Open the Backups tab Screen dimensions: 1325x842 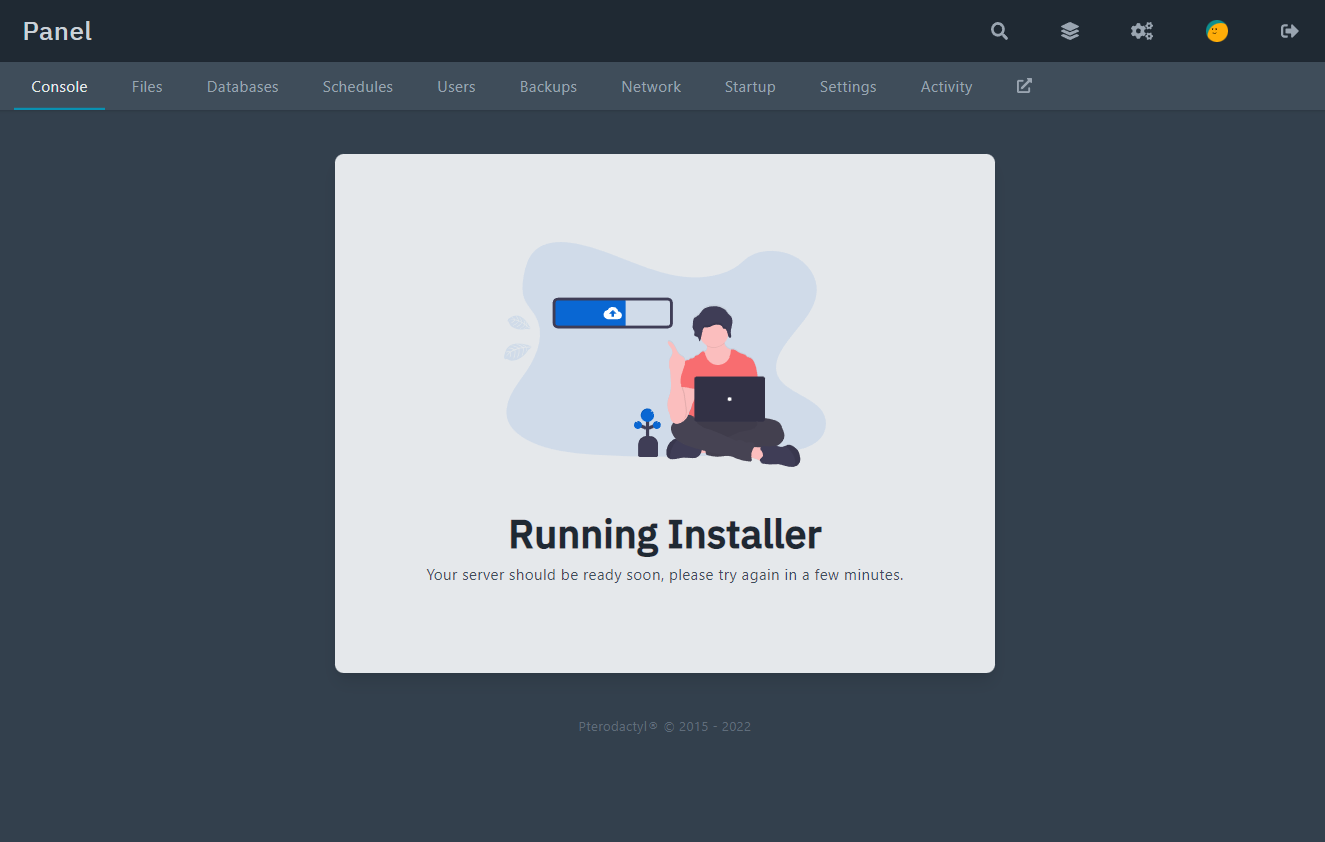548,86
